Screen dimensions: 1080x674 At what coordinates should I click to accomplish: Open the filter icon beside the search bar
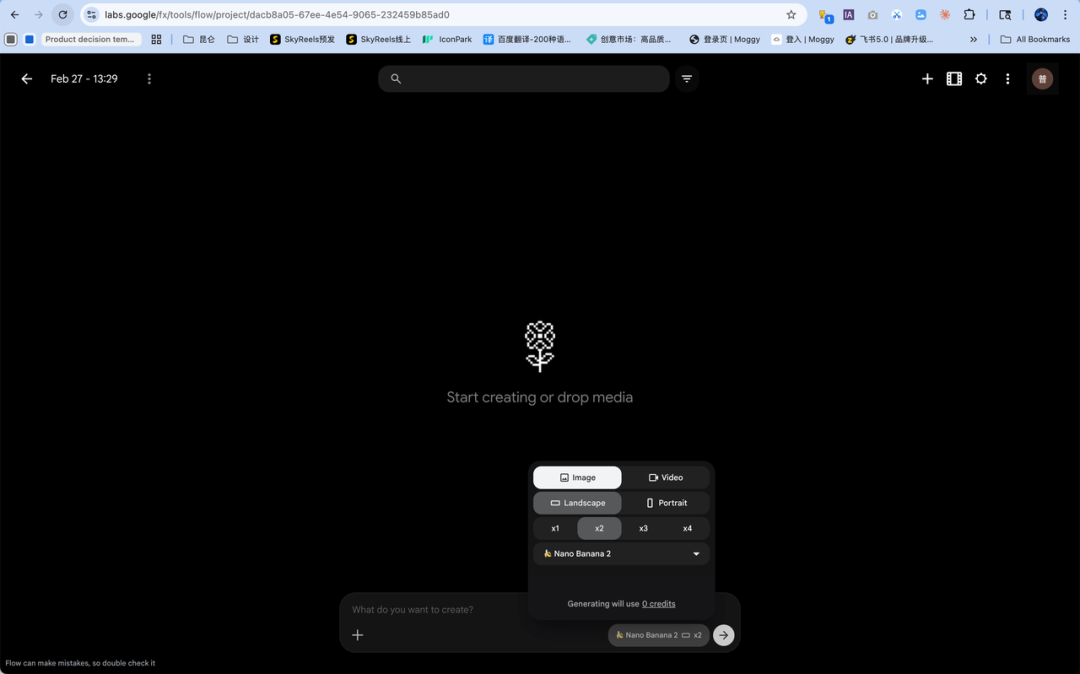tap(687, 78)
